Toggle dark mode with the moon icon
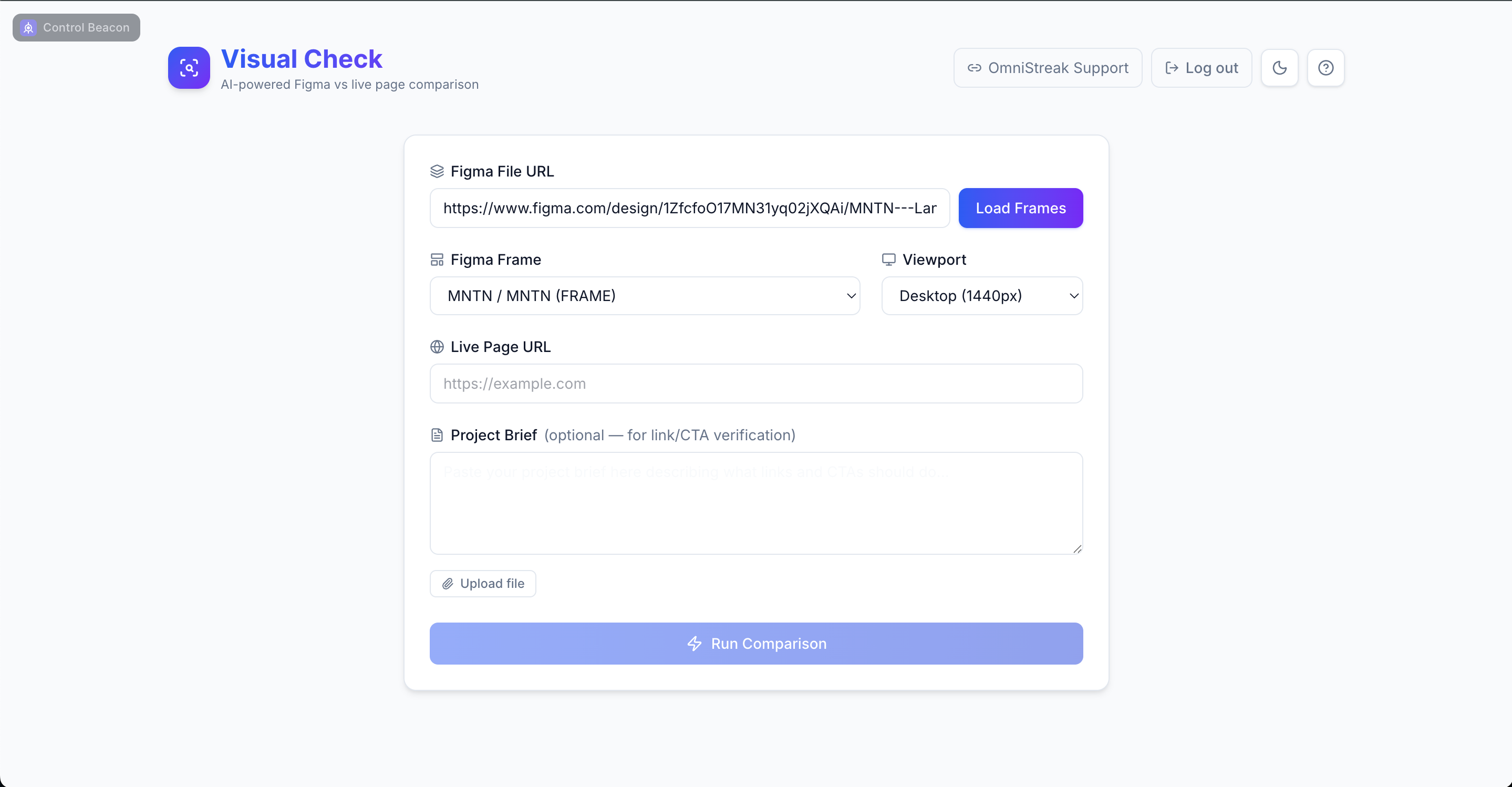1512x787 pixels. (x=1279, y=68)
